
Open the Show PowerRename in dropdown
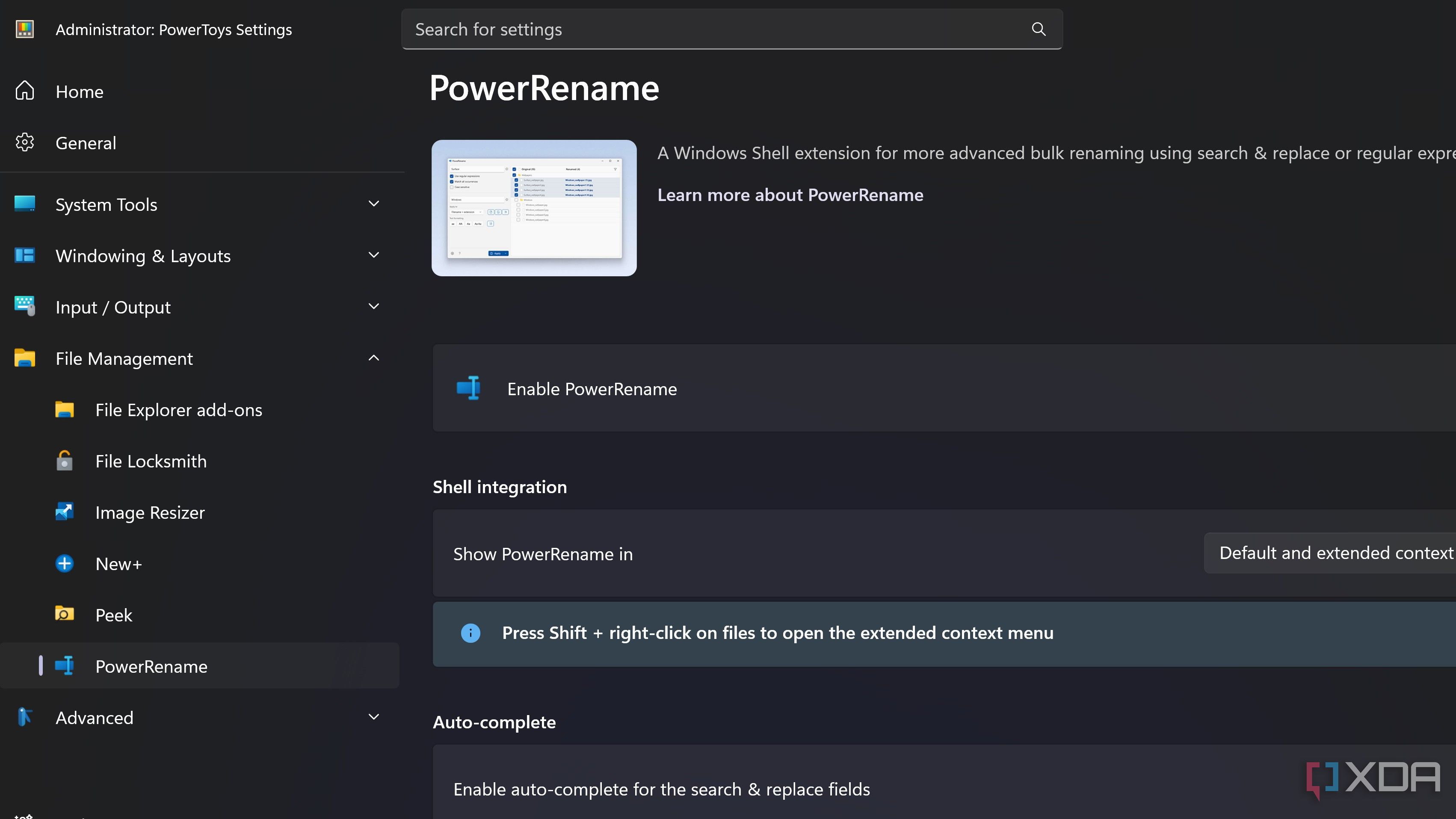click(x=1334, y=553)
